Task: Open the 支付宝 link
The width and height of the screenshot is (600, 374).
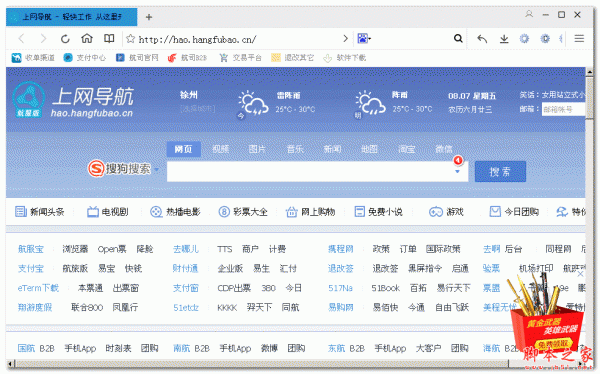Action: pos(31,268)
